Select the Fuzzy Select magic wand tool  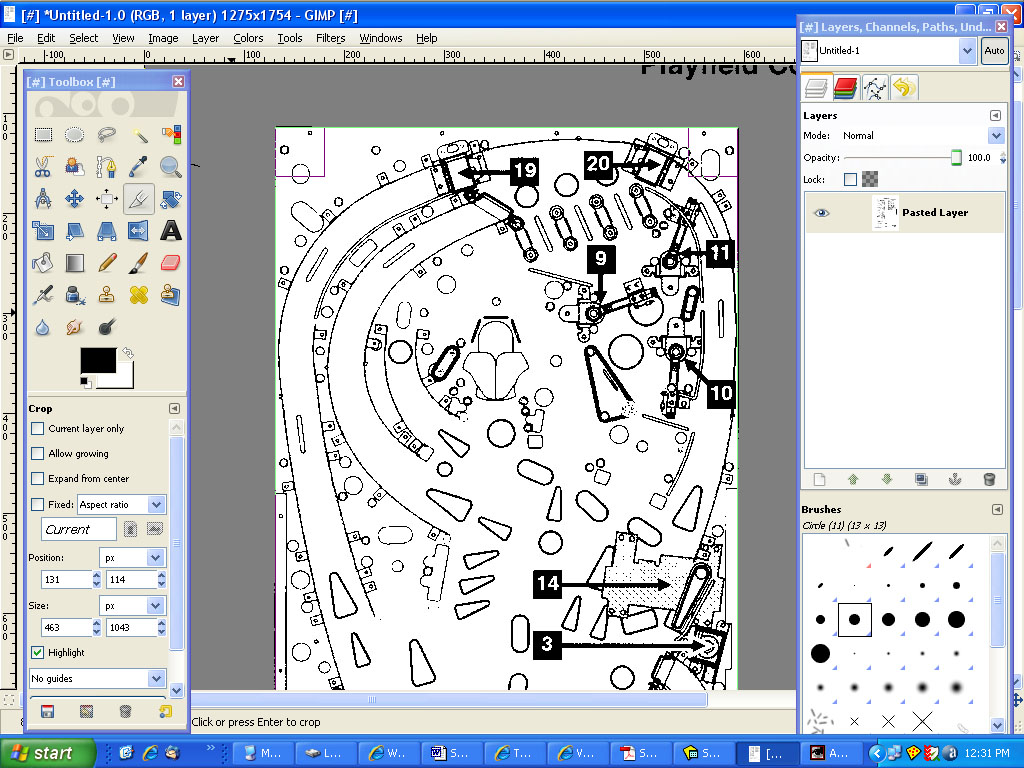pyautogui.click(x=139, y=135)
